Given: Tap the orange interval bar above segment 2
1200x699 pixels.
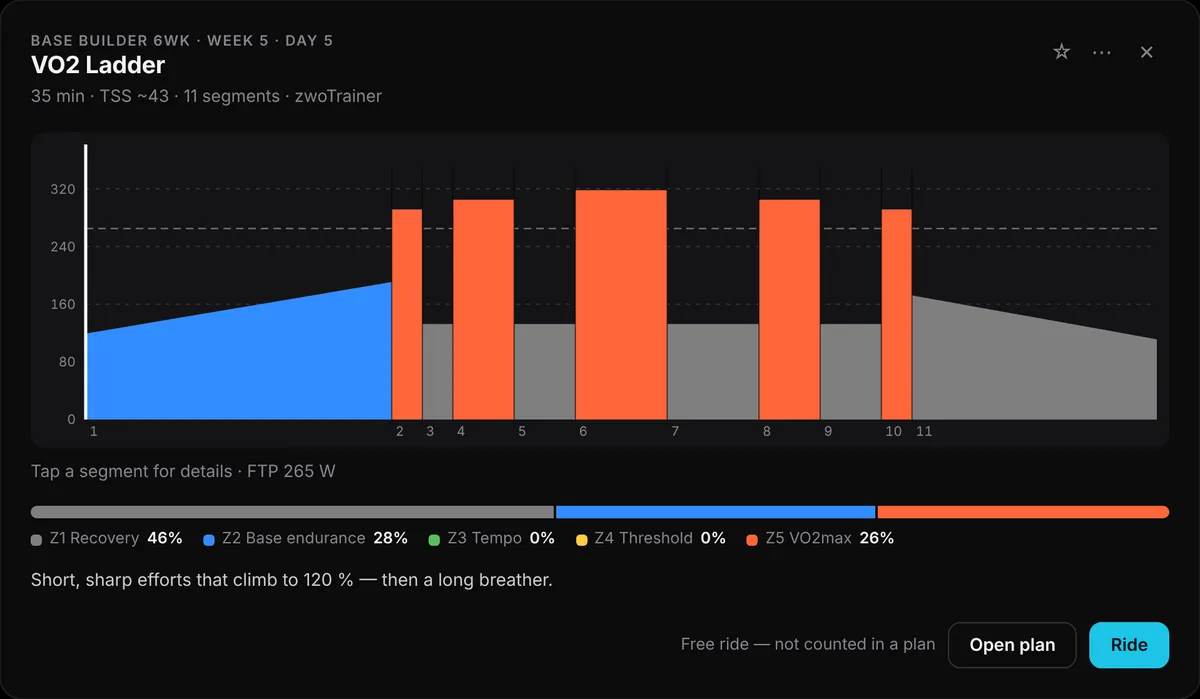Looking at the screenshot, I should click(x=407, y=314).
